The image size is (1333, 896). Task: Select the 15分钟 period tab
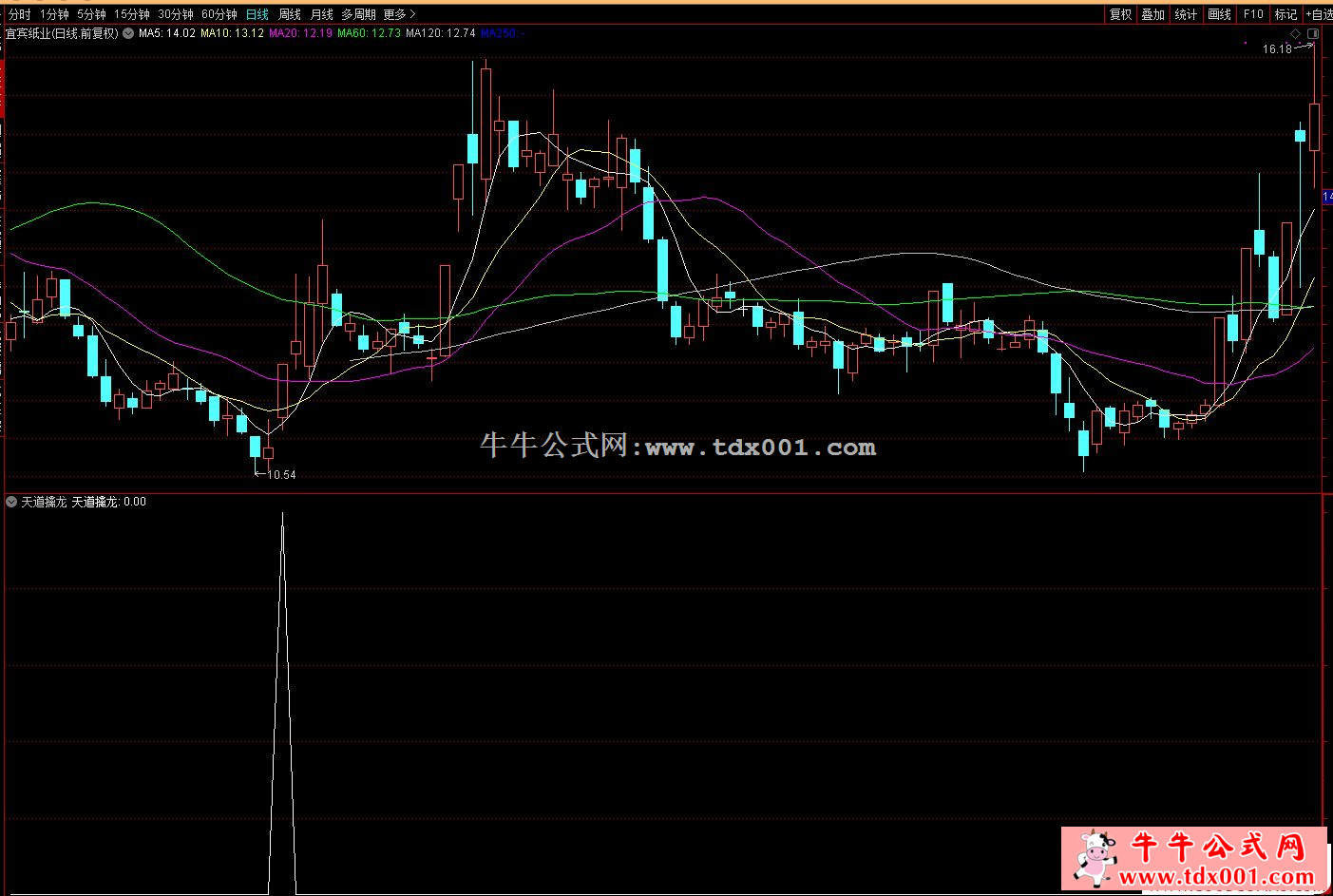(132, 14)
